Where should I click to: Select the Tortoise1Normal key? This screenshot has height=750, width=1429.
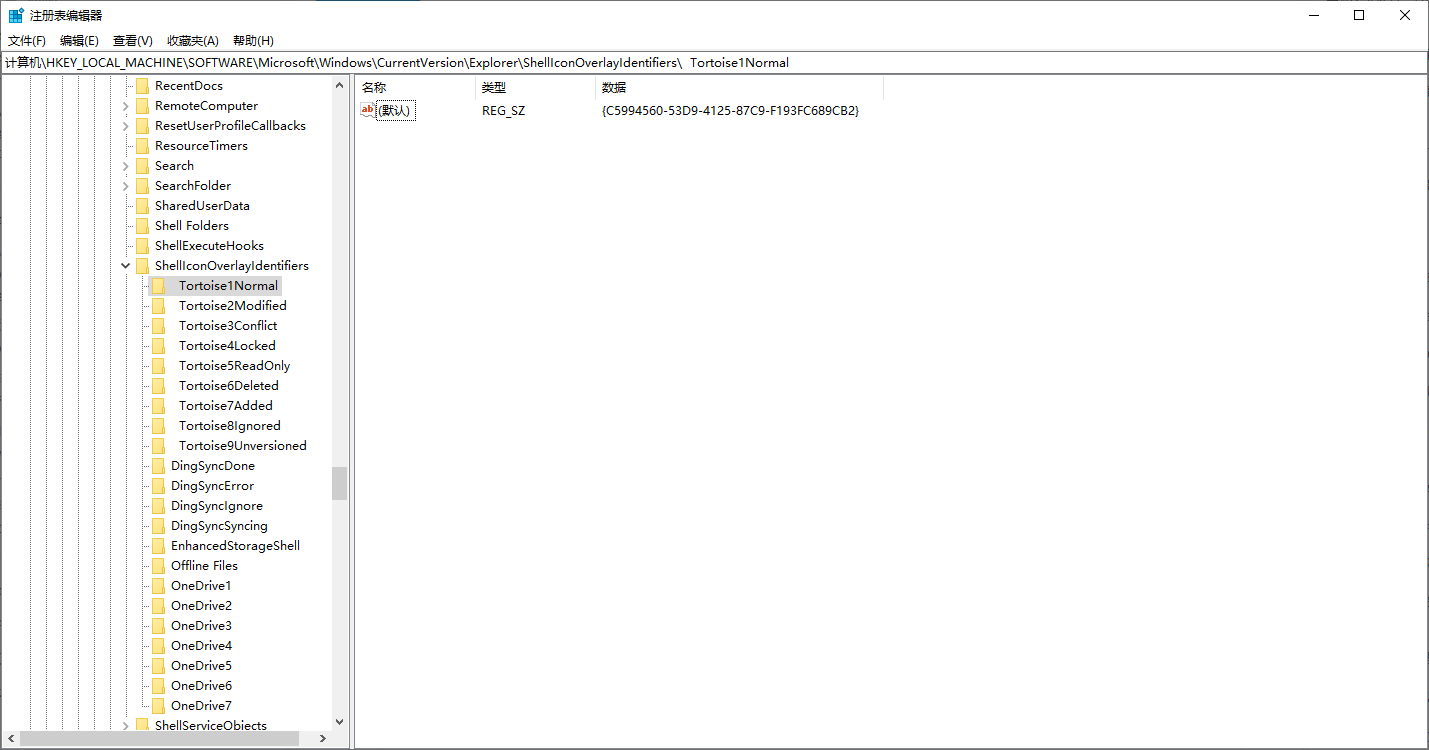coord(228,286)
